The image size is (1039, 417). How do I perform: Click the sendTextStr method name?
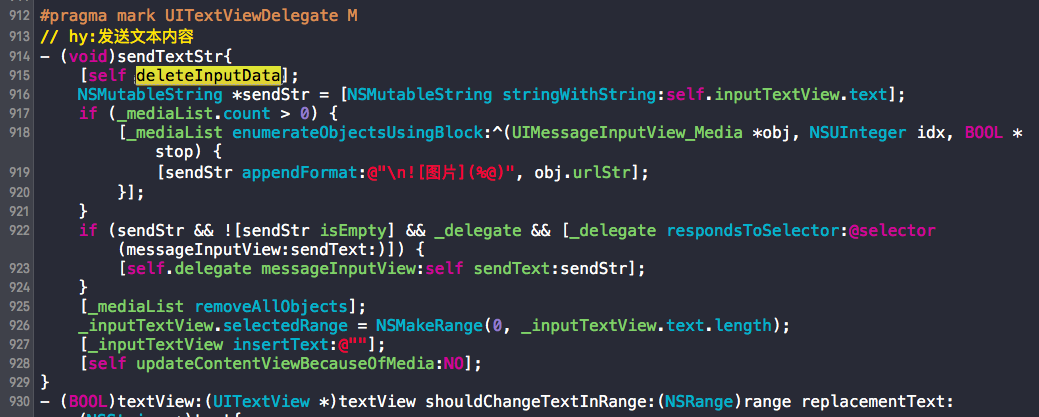point(170,55)
